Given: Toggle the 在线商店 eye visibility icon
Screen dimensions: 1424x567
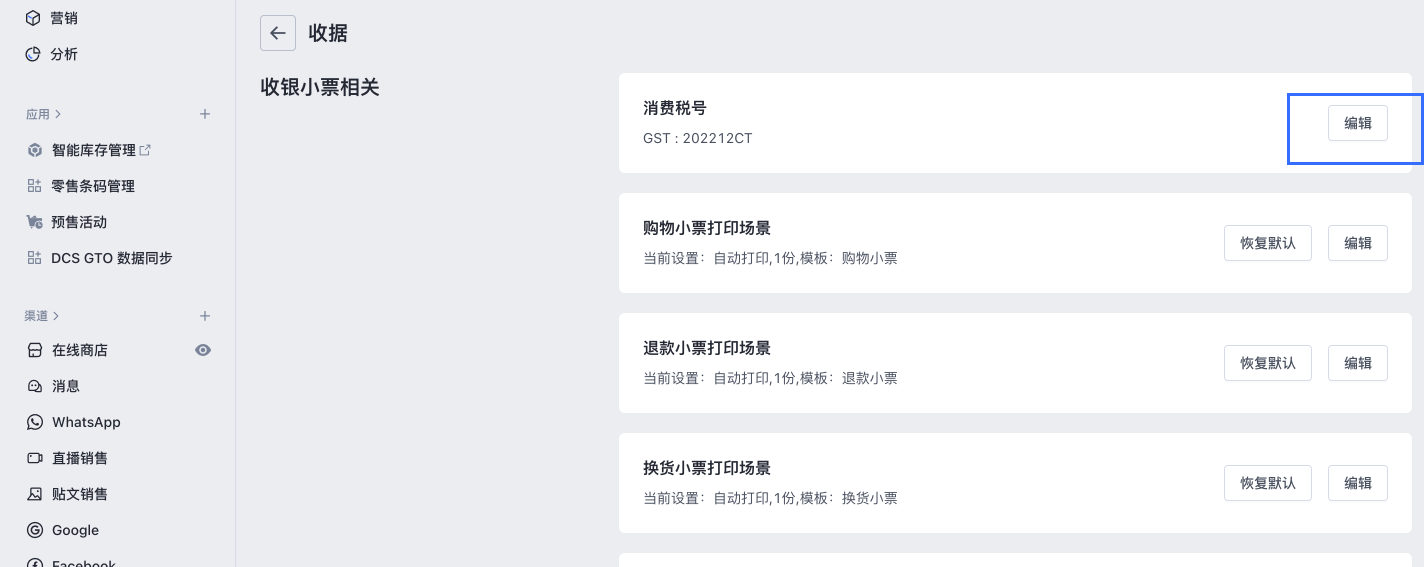Looking at the screenshot, I should point(203,350).
